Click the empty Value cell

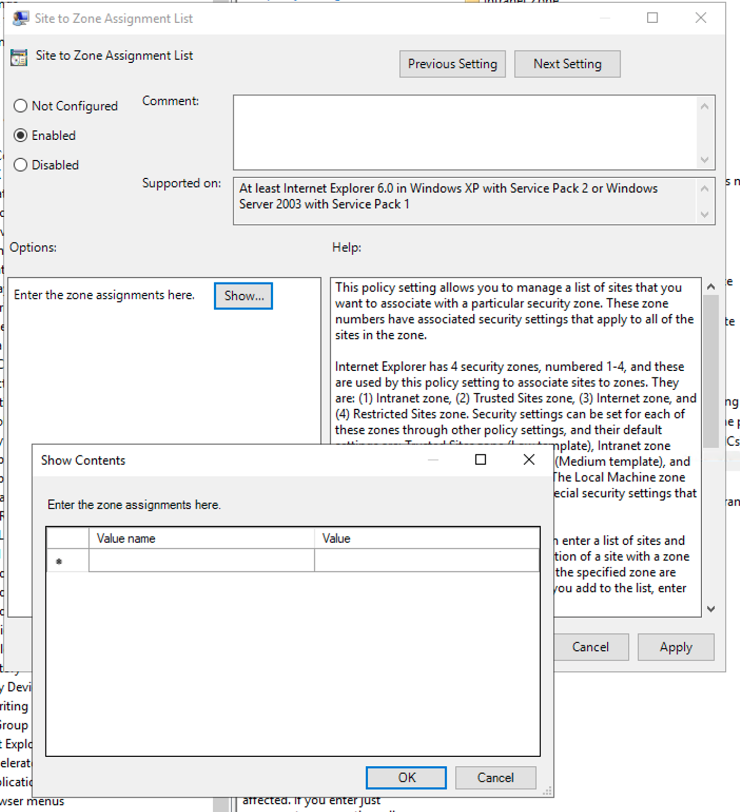[x=427, y=561]
